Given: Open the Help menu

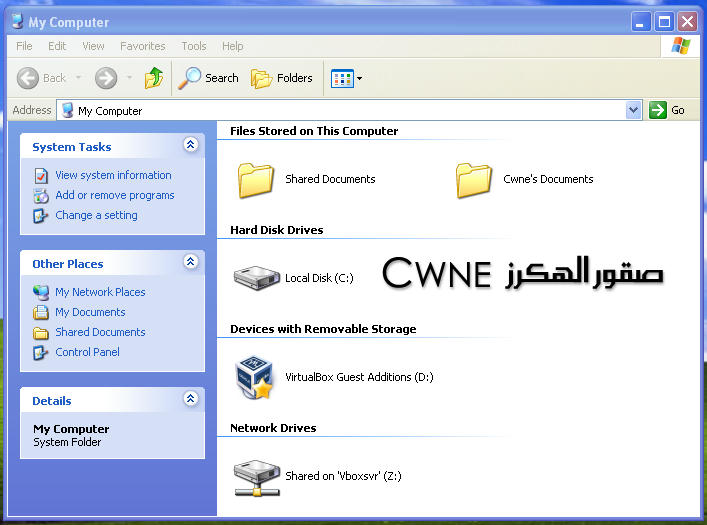Looking at the screenshot, I should click(x=232, y=46).
